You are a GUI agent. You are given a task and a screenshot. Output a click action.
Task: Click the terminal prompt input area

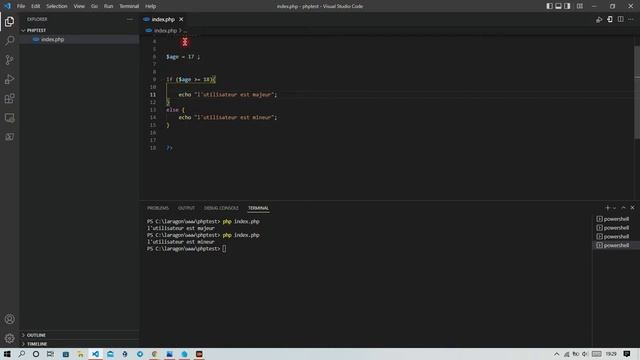(224, 249)
